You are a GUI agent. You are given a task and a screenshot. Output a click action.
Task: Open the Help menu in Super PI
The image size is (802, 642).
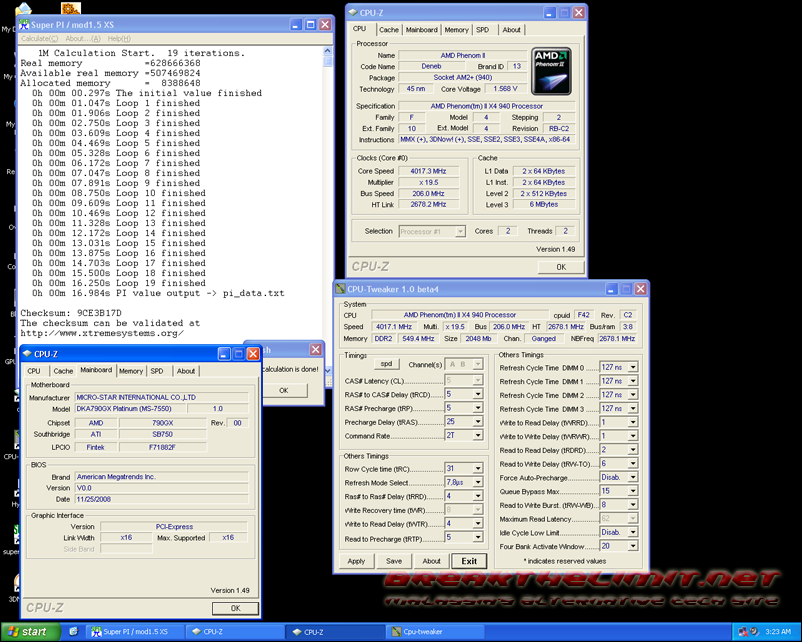click(x=119, y=38)
